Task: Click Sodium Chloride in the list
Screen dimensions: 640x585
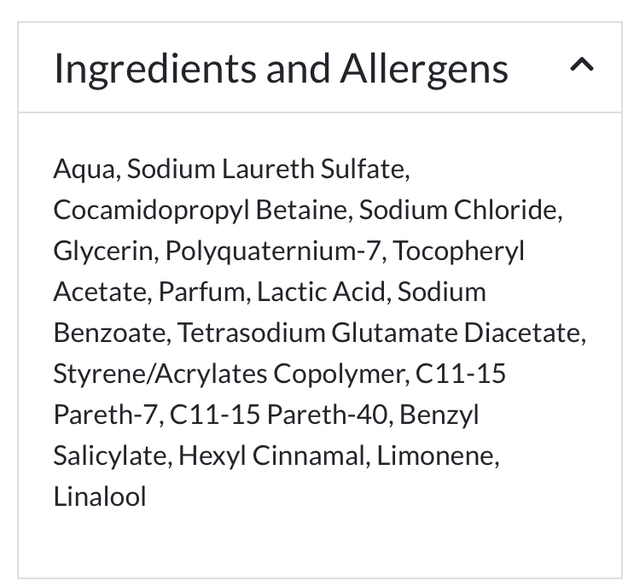Action: pos(459,210)
